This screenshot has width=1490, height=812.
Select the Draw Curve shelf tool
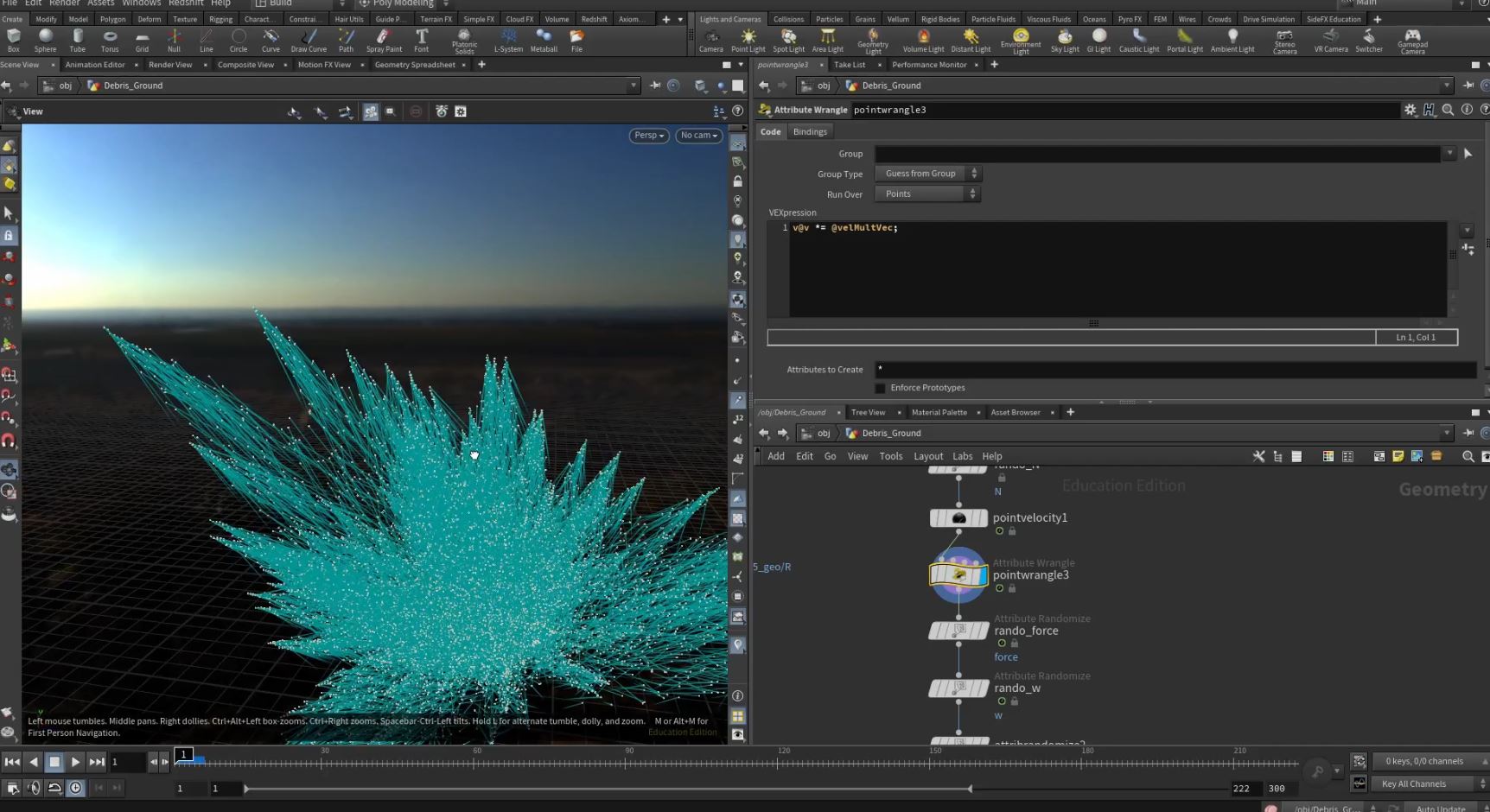309,40
